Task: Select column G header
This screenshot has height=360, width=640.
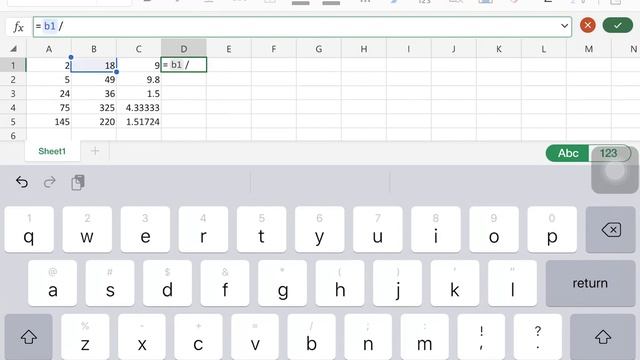Action: tap(319, 49)
